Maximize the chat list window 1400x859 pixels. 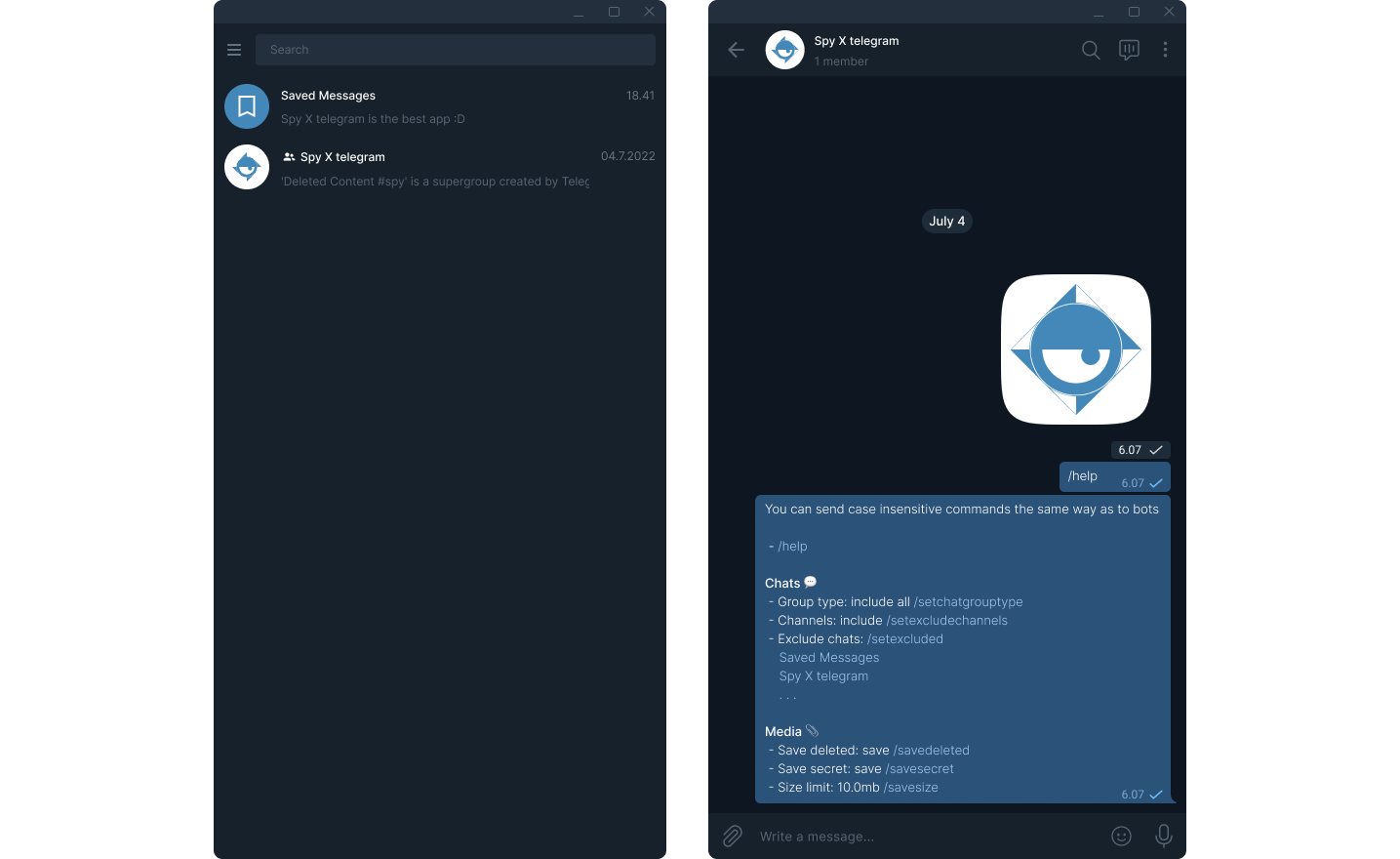(x=614, y=12)
